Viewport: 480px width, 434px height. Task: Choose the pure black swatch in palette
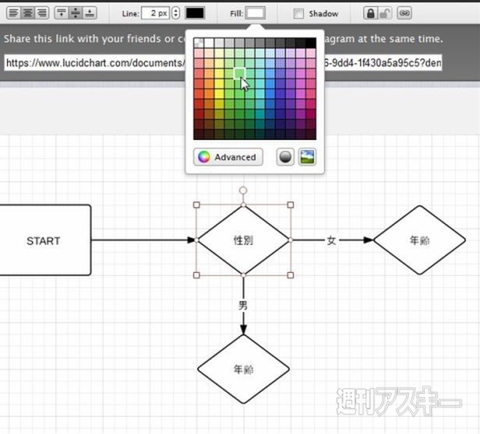[x=311, y=43]
